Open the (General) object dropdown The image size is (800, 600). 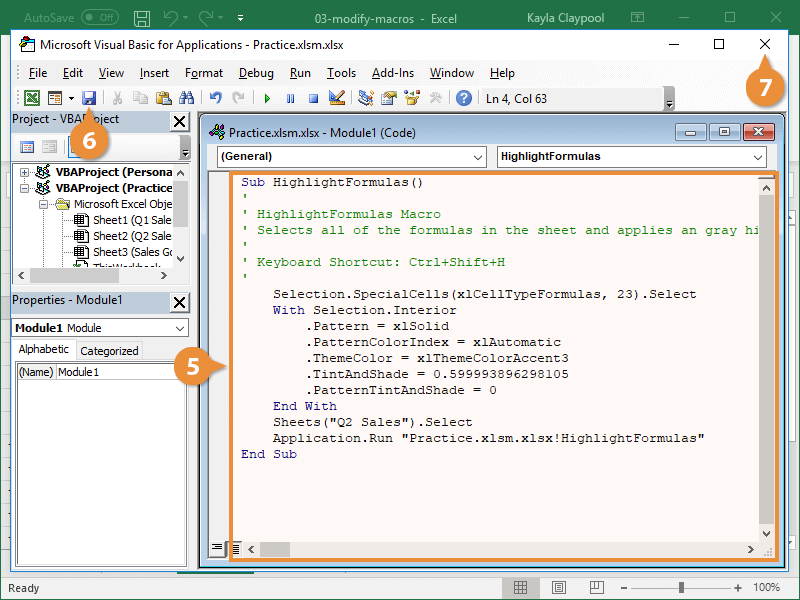point(476,157)
